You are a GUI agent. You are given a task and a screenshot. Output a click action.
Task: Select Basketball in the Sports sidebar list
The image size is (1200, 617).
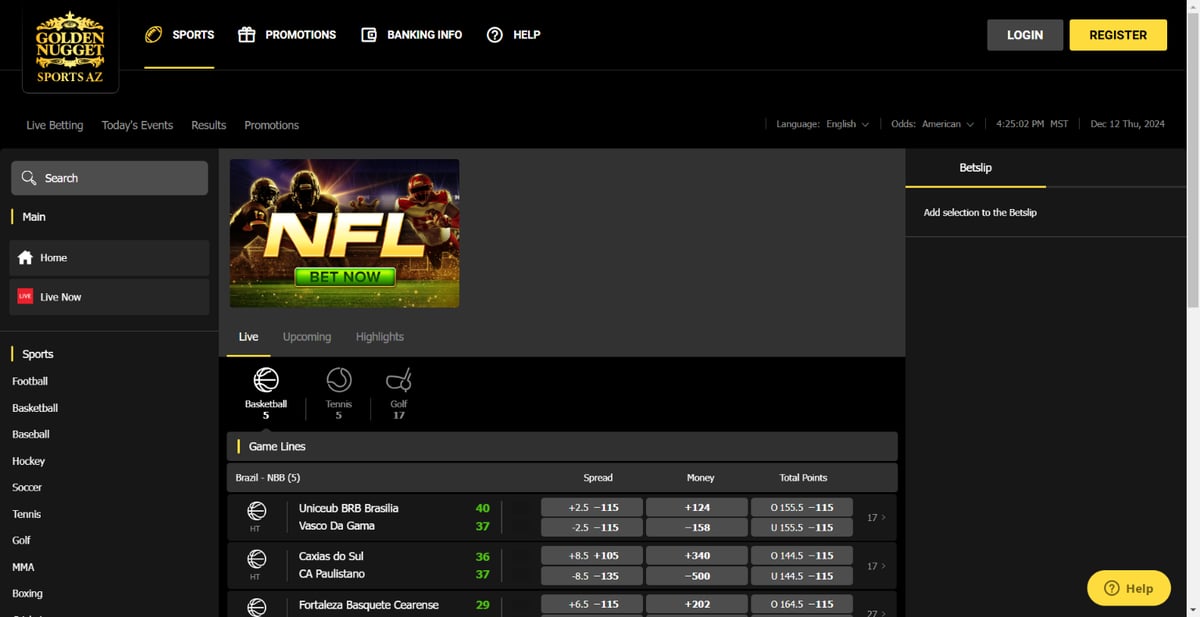coord(35,408)
